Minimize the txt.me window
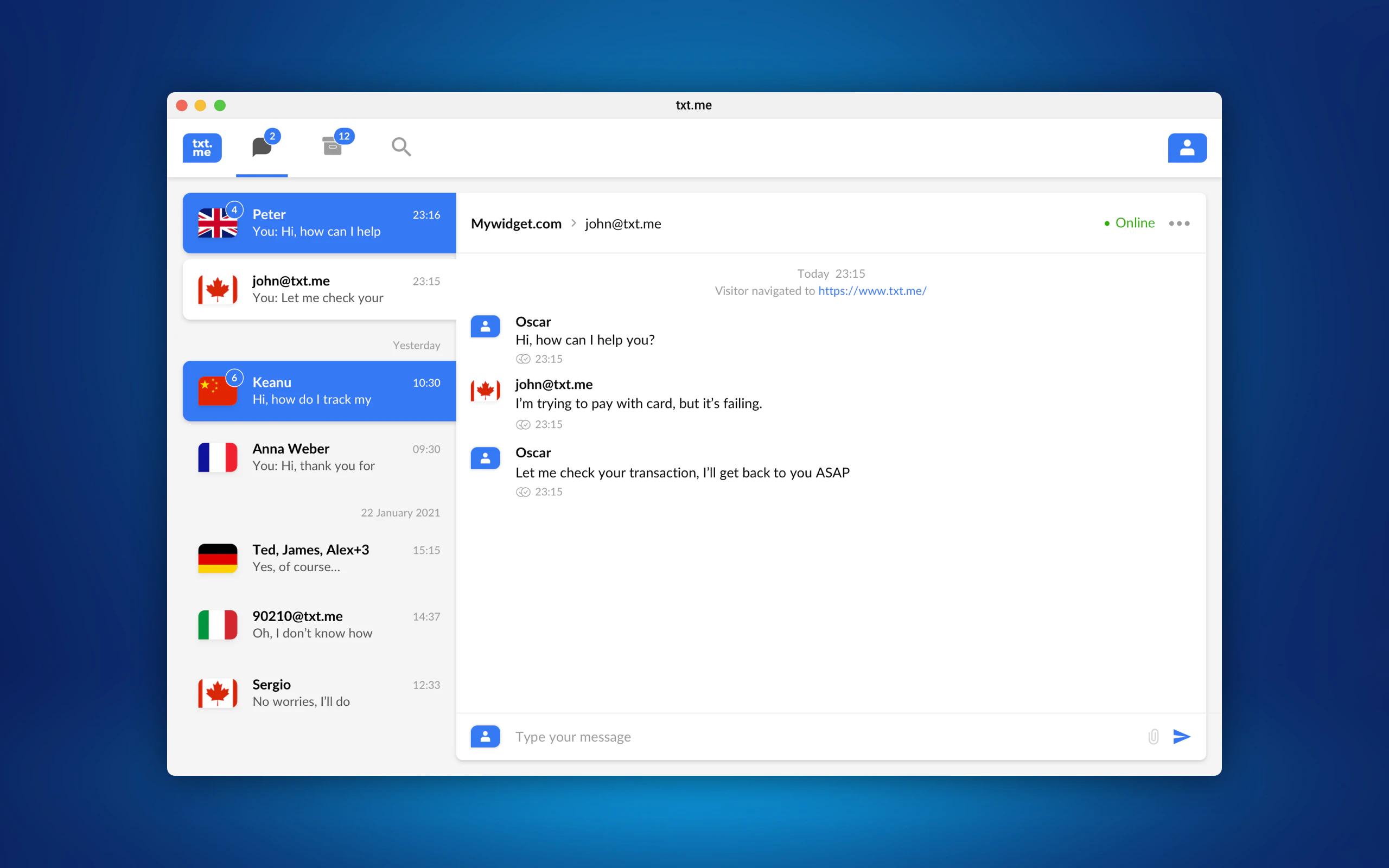Viewport: 1389px width, 868px height. [x=200, y=105]
